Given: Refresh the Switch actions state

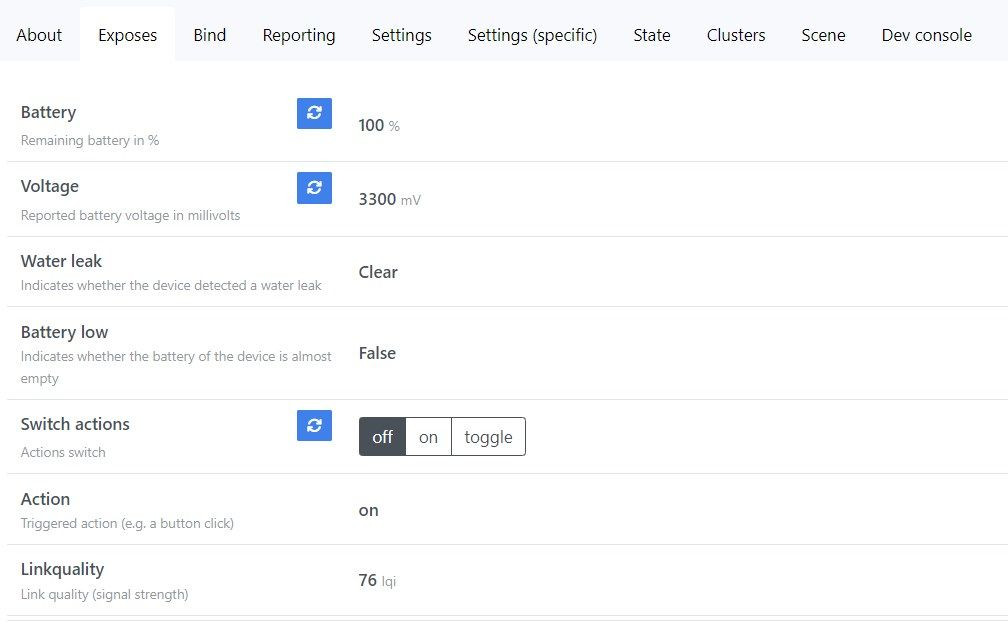Looking at the screenshot, I should coord(314,425).
